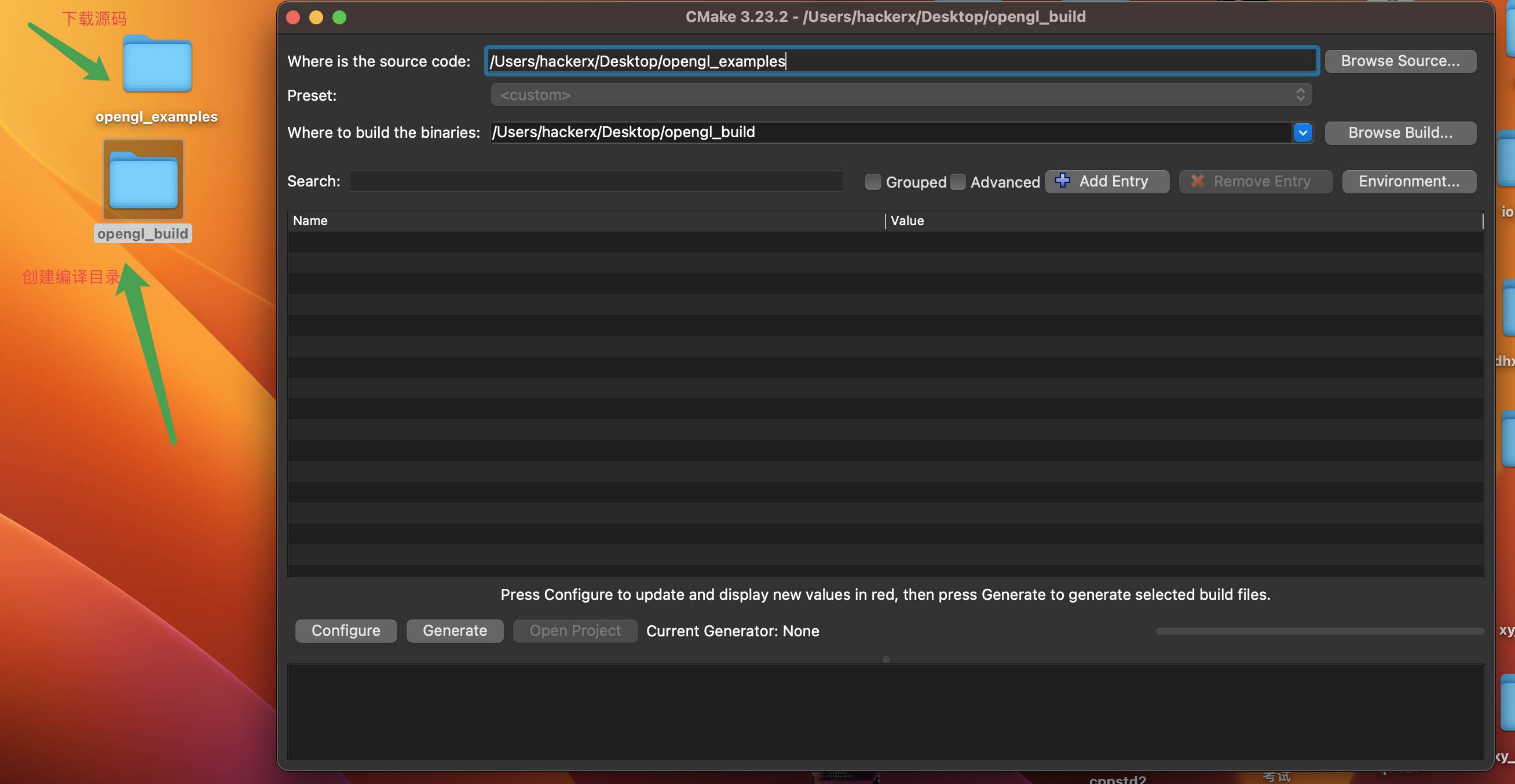Select the opengl_examples folder icon
Screen dimensions: 1515x784
point(157,64)
